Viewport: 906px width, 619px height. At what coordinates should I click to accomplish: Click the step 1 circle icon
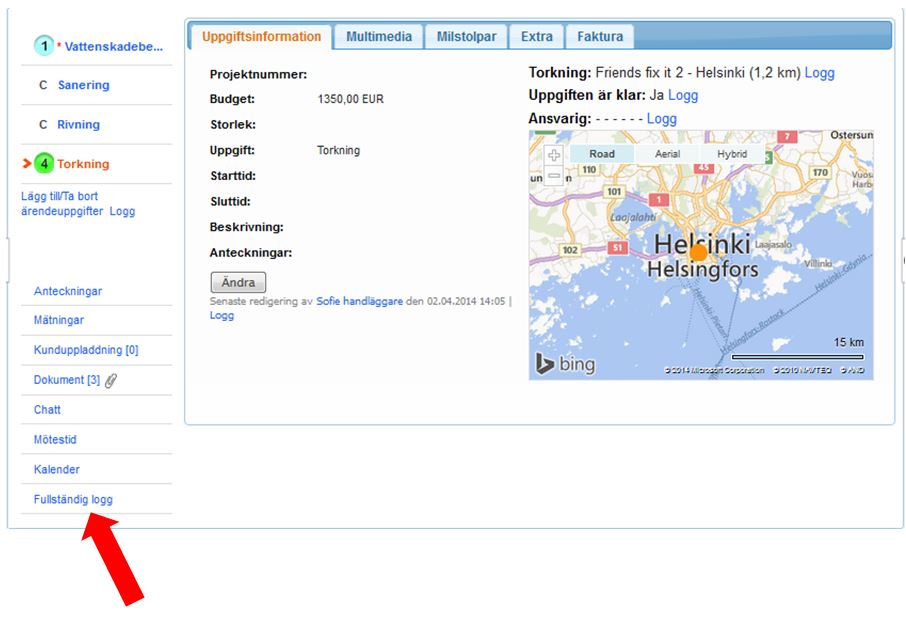point(44,46)
